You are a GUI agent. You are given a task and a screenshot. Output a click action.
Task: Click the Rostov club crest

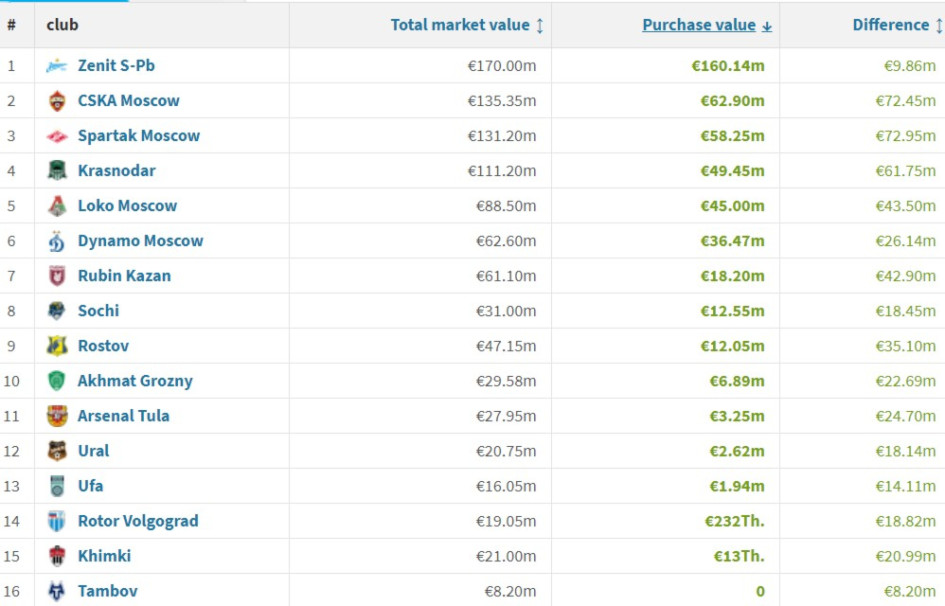click(x=57, y=346)
